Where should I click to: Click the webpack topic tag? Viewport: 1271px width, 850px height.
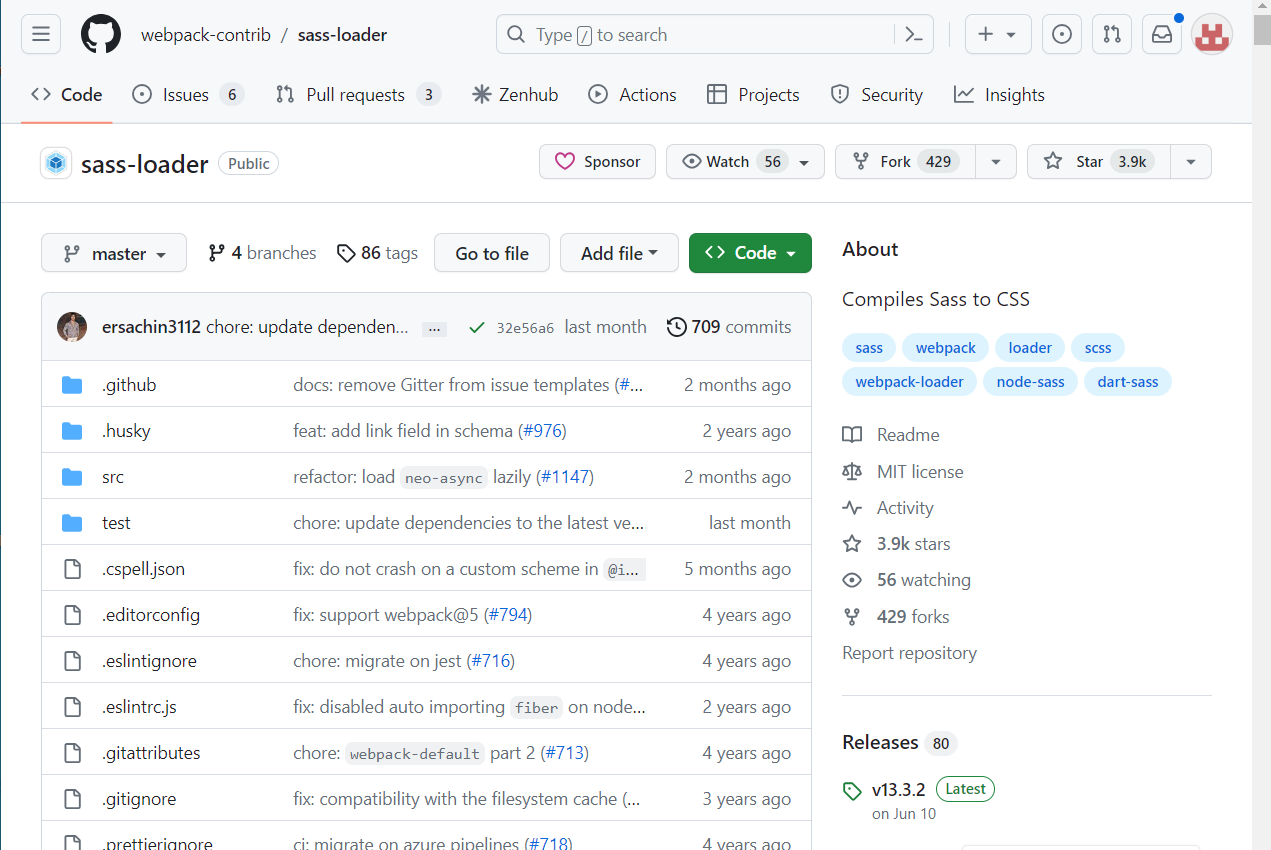click(x=945, y=348)
